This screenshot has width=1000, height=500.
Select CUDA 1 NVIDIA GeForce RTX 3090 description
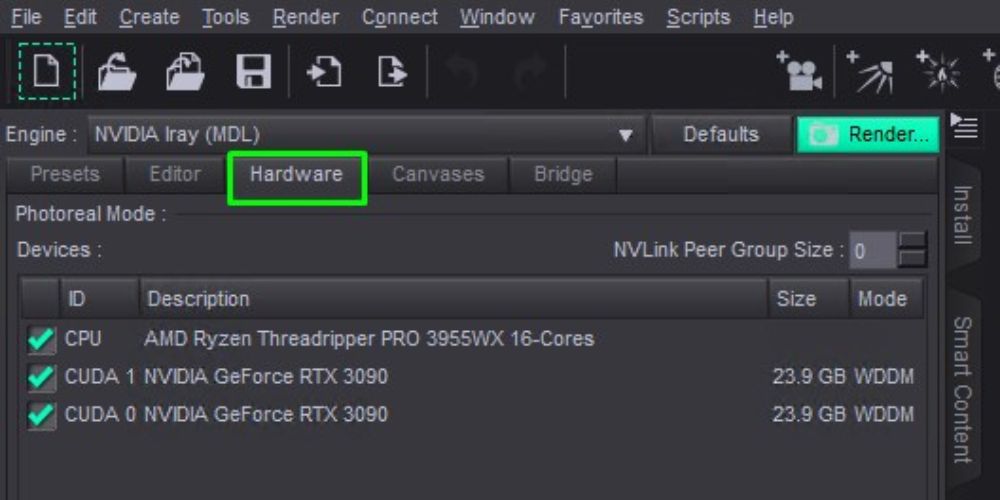pos(265,377)
